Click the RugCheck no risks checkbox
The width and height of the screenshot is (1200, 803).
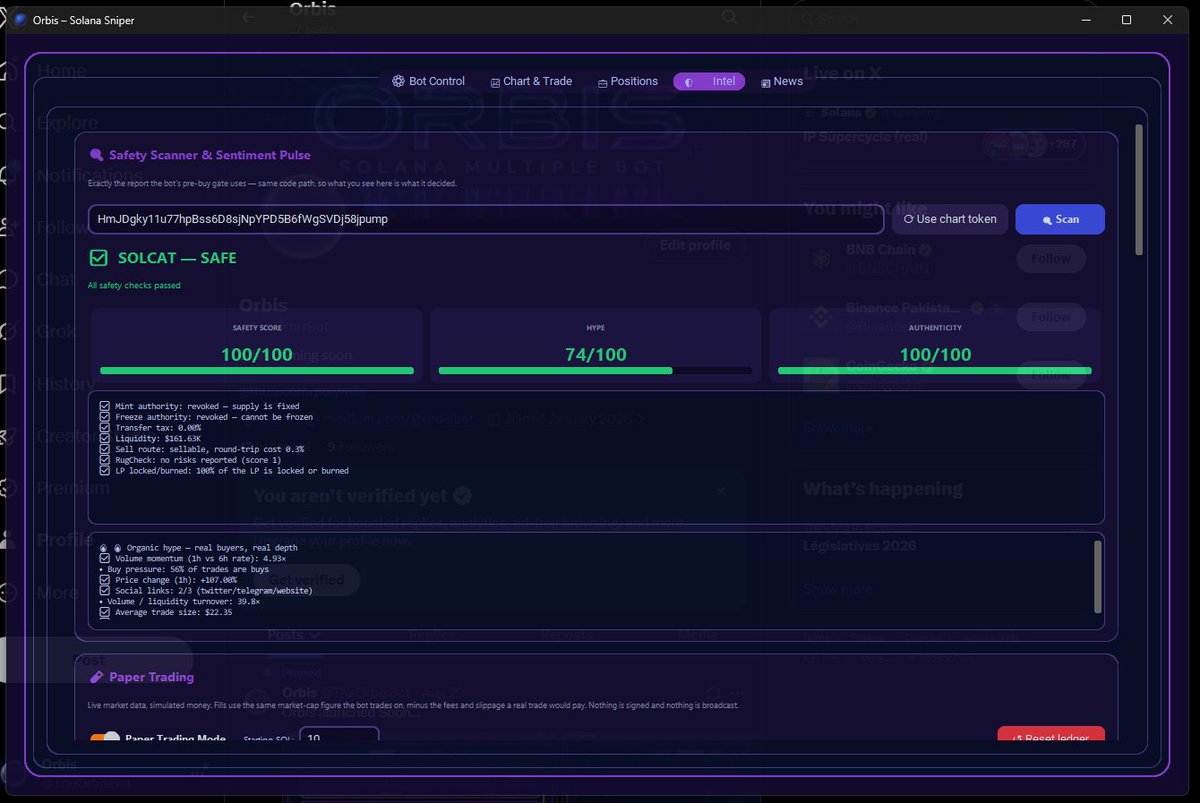point(105,460)
